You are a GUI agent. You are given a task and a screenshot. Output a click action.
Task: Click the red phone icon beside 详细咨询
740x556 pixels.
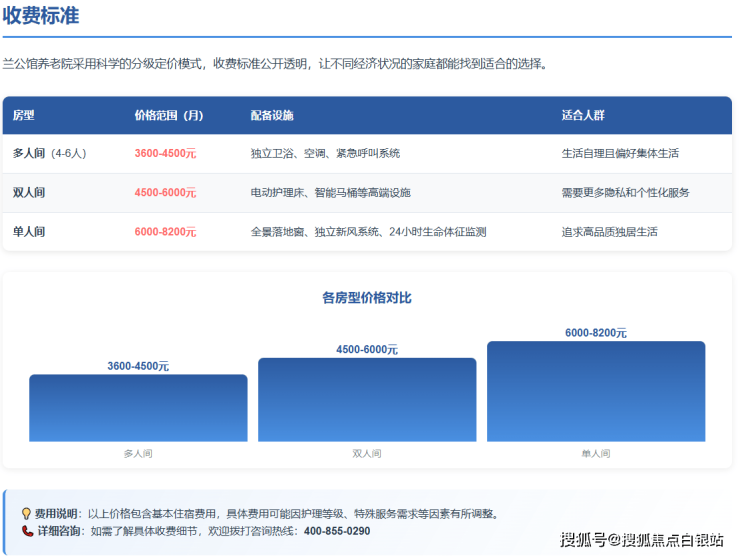point(27,531)
